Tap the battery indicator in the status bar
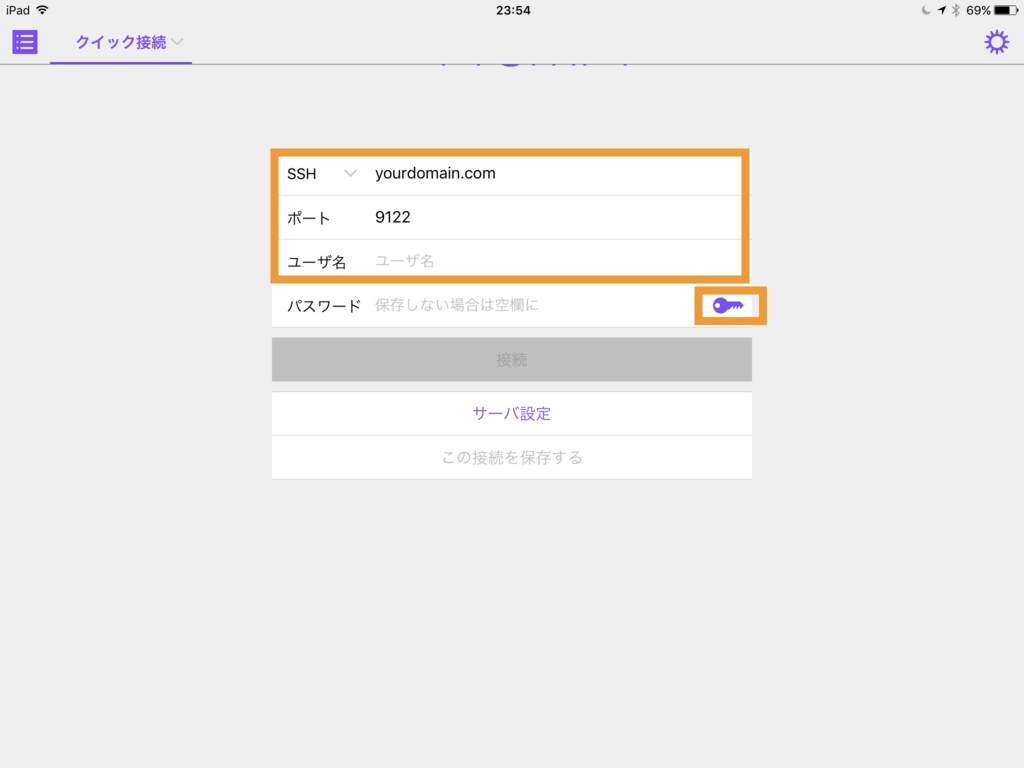This screenshot has width=1024, height=768. (x=1005, y=12)
